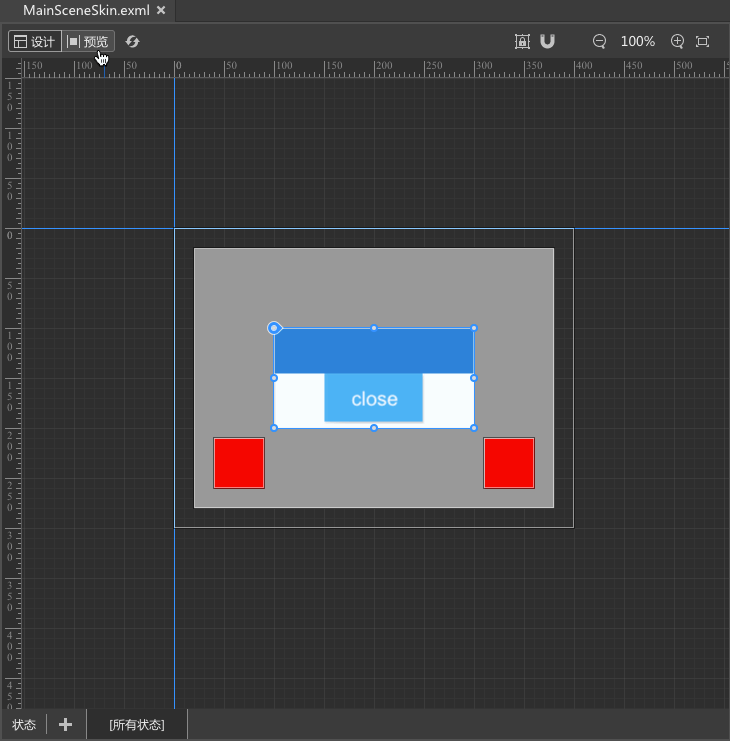Click the close button on canvas

373,397
